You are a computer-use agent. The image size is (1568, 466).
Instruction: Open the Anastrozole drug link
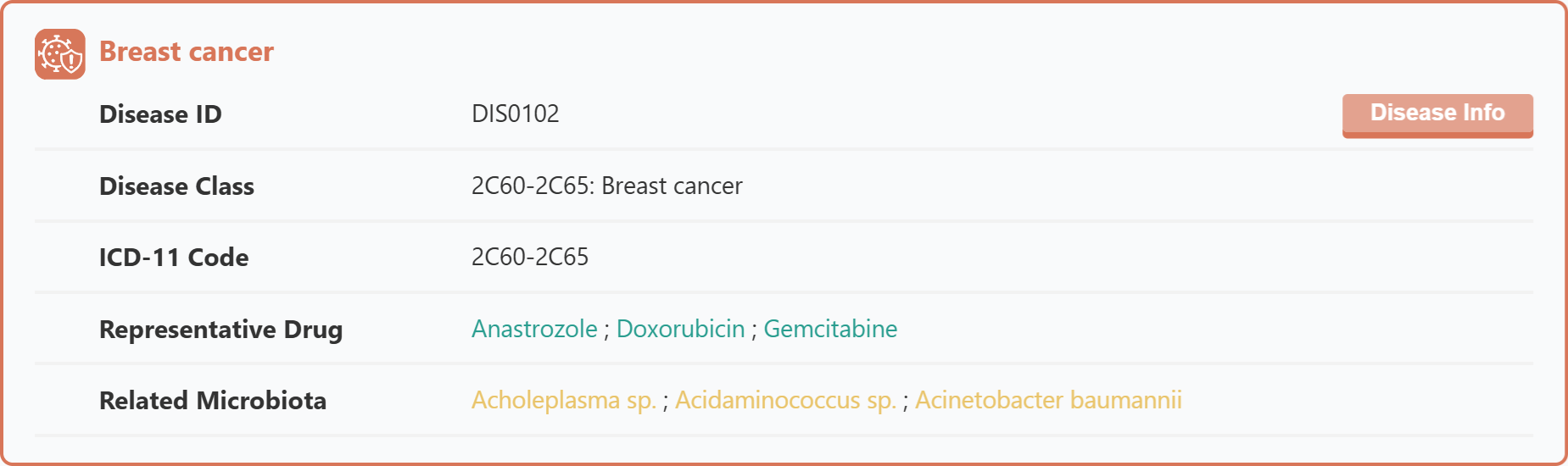(534, 329)
